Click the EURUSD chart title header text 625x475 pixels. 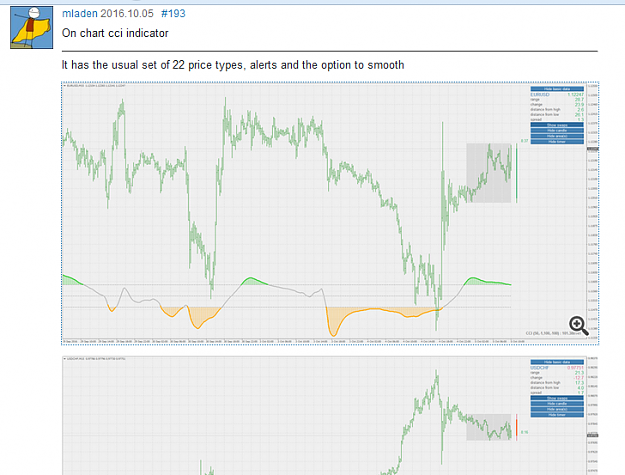(x=94, y=86)
